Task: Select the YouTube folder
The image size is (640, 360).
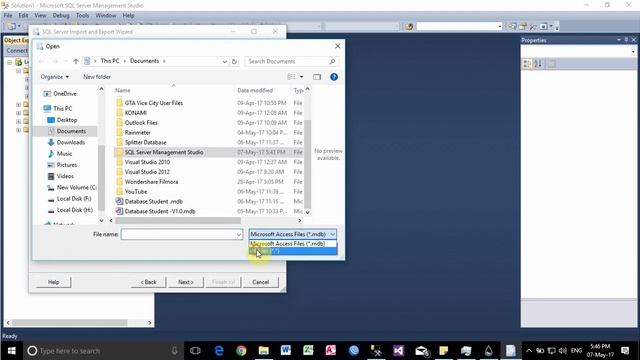Action: point(136,191)
